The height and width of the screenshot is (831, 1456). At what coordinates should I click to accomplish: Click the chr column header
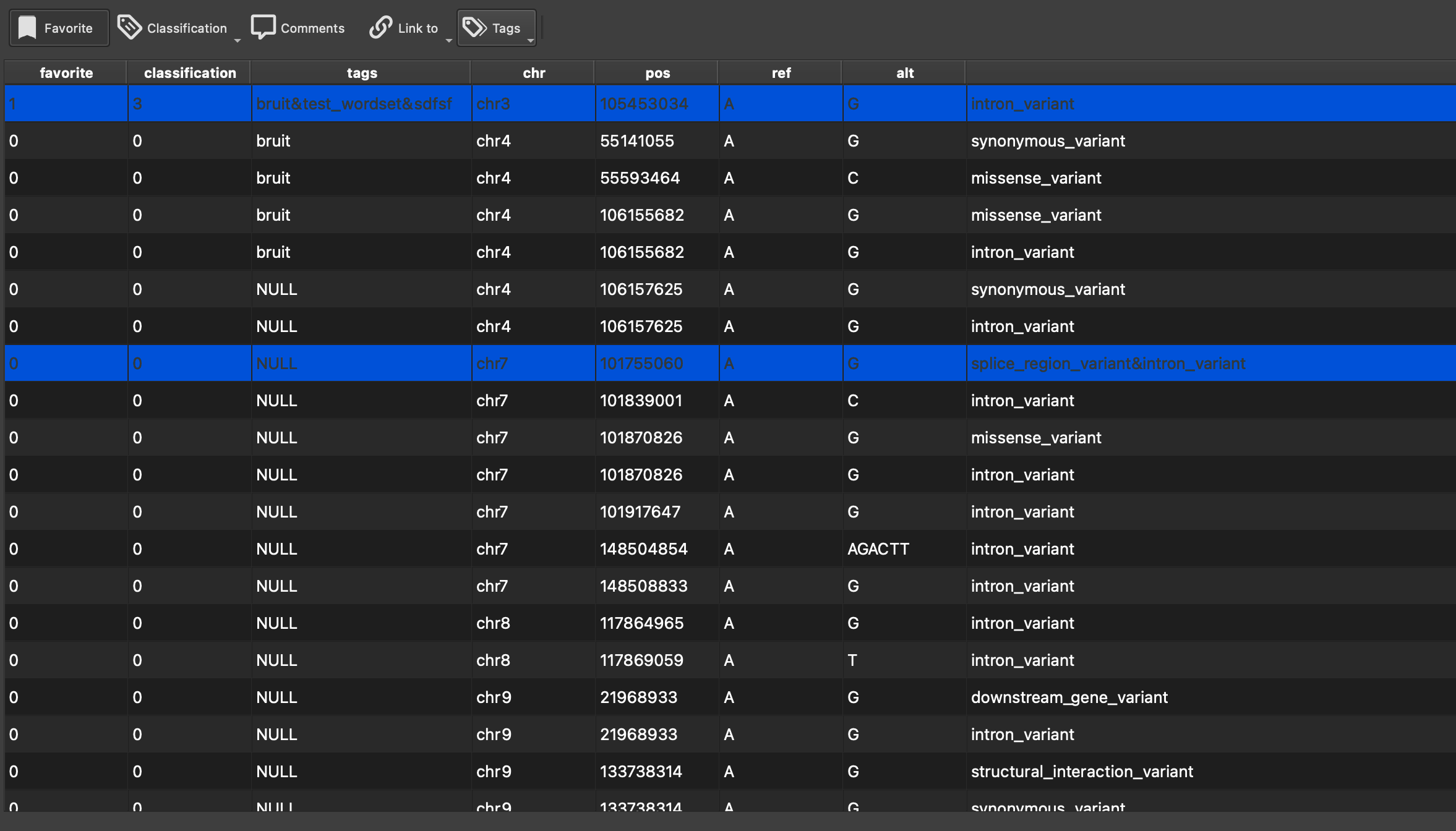pos(533,73)
